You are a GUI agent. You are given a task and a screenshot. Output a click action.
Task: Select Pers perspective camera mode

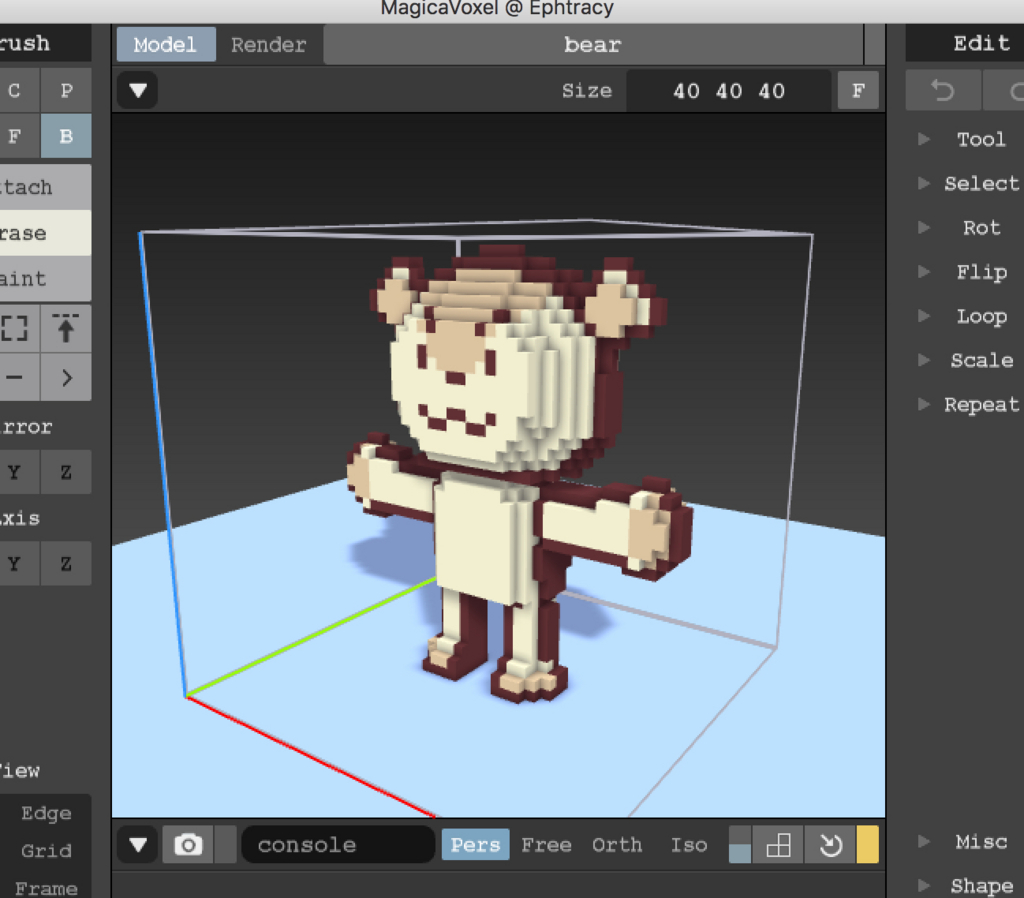point(475,844)
